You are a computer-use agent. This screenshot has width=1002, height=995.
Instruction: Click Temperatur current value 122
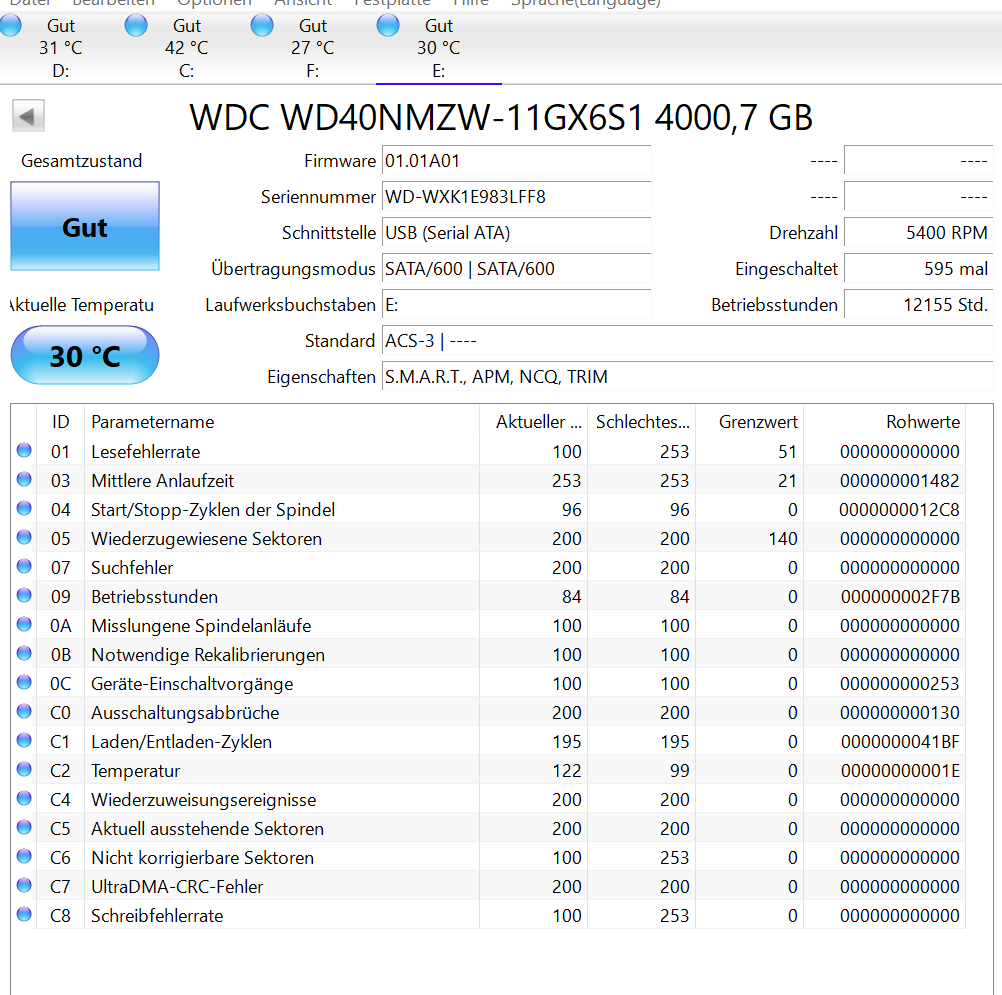(x=567, y=771)
